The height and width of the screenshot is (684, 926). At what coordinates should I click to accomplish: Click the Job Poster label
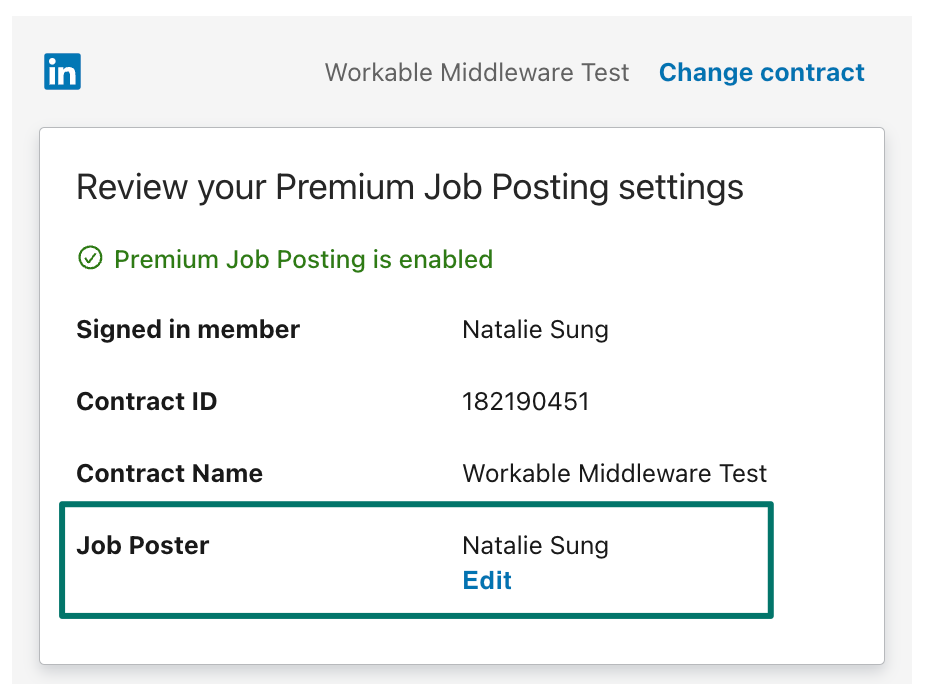143,545
